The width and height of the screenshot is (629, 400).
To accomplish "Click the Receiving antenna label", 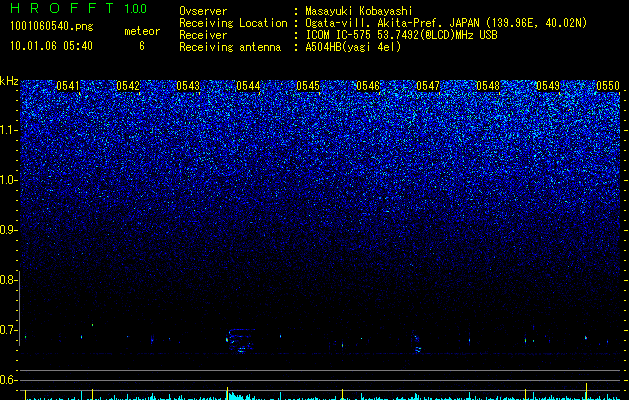I will coord(230,47).
